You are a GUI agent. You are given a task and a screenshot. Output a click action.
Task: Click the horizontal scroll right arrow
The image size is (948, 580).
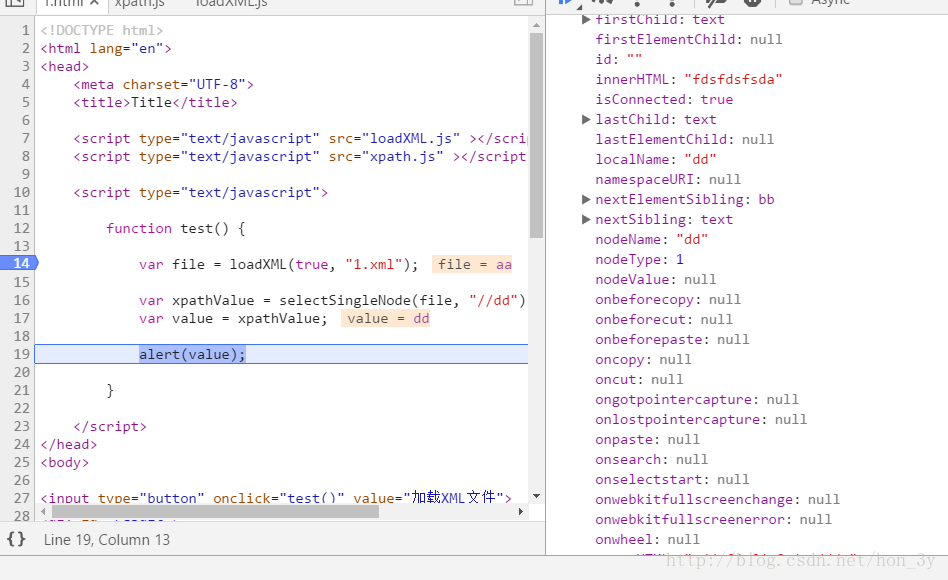click(521, 512)
